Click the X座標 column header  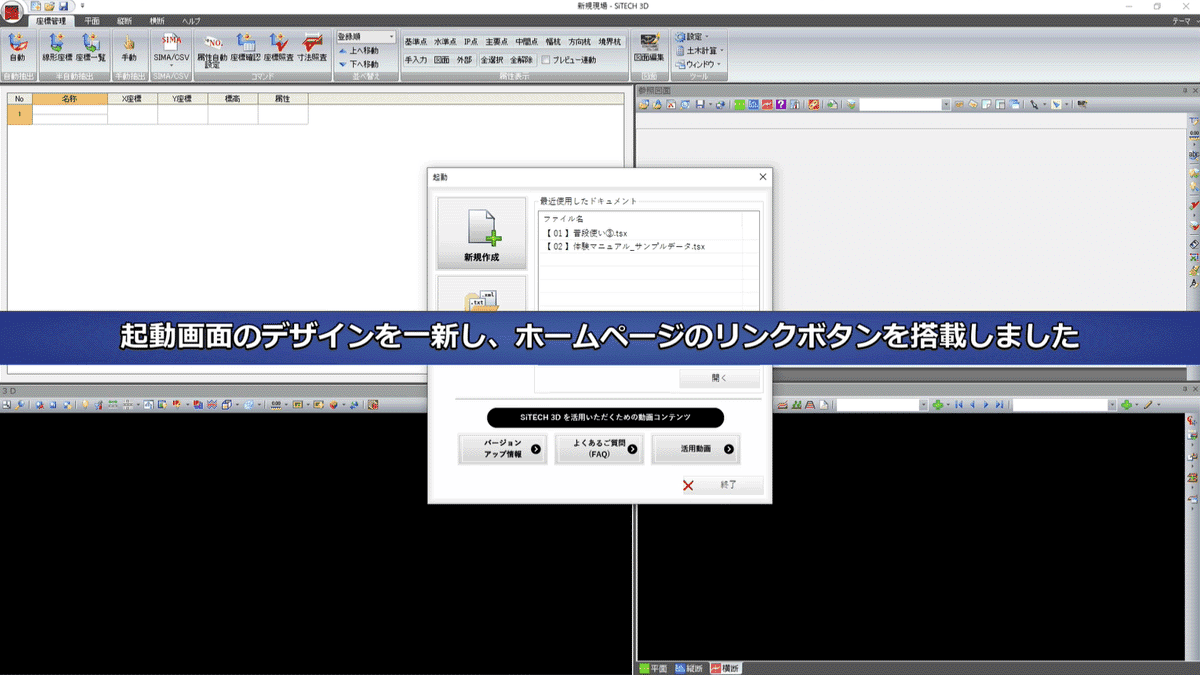133,99
